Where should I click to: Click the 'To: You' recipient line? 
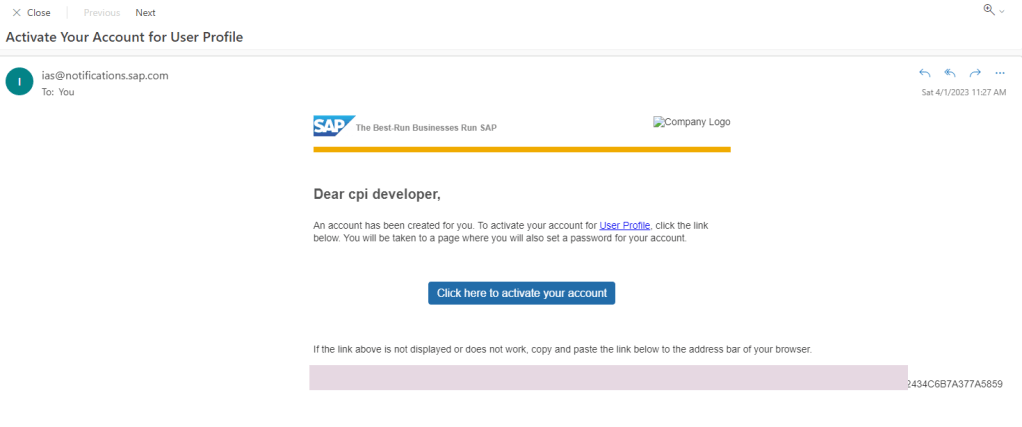(58, 92)
